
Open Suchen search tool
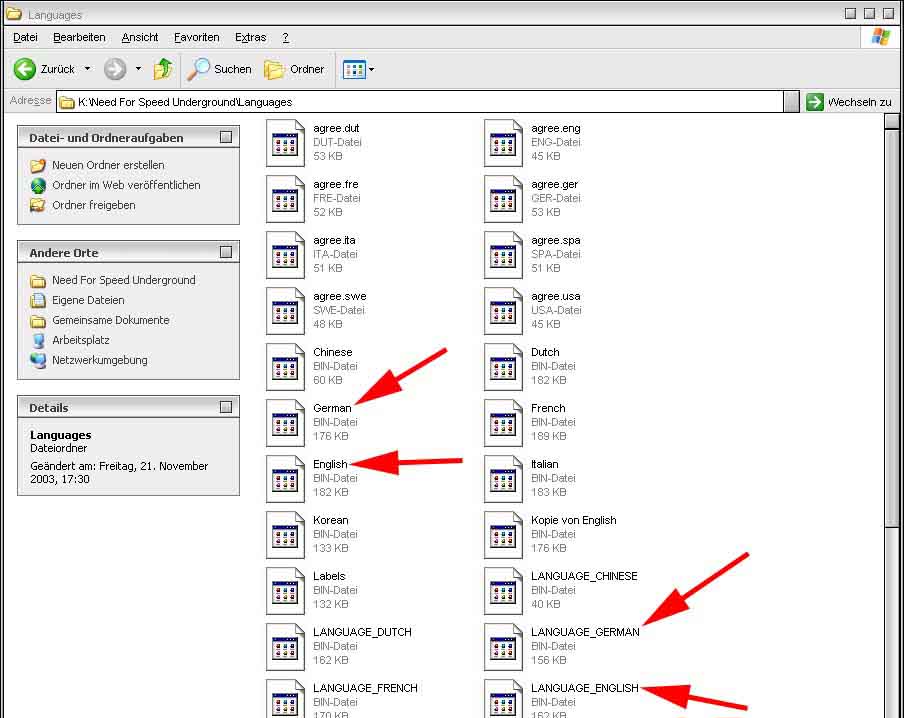tap(220, 69)
